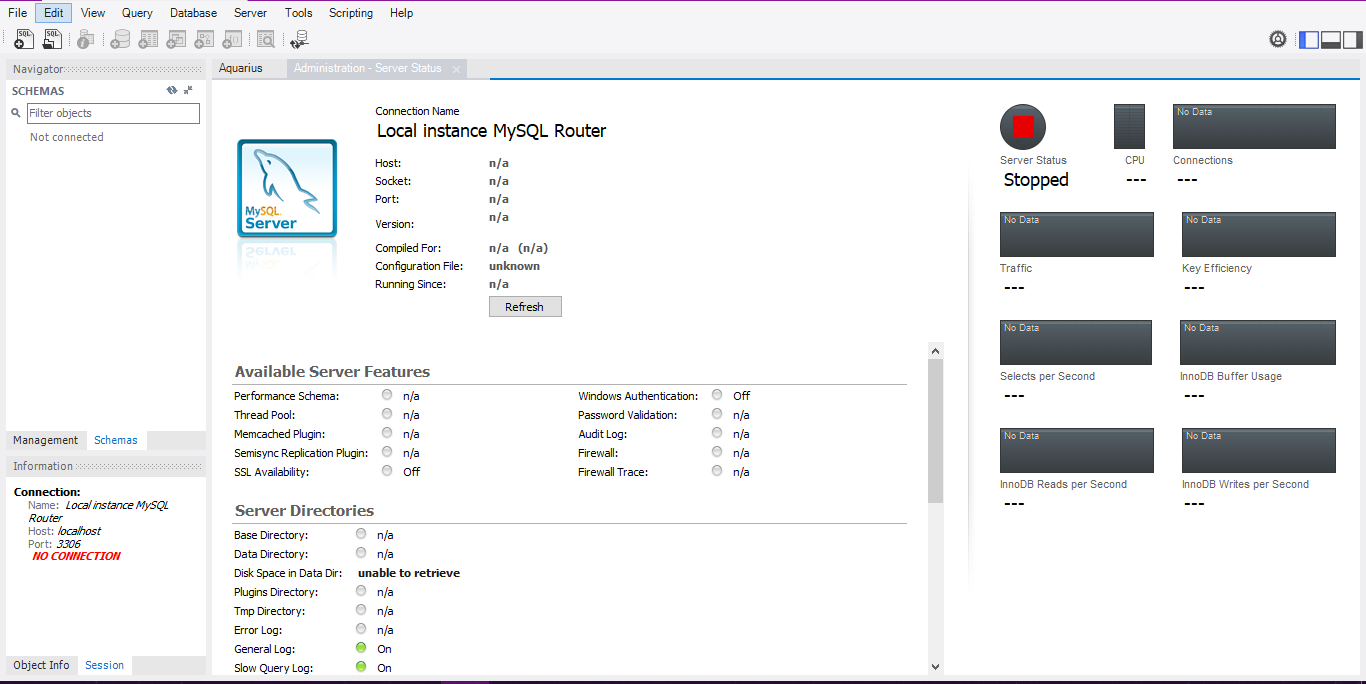The height and width of the screenshot is (684, 1366).
Task: Click the scrollbar up arrow
Action: click(936, 350)
